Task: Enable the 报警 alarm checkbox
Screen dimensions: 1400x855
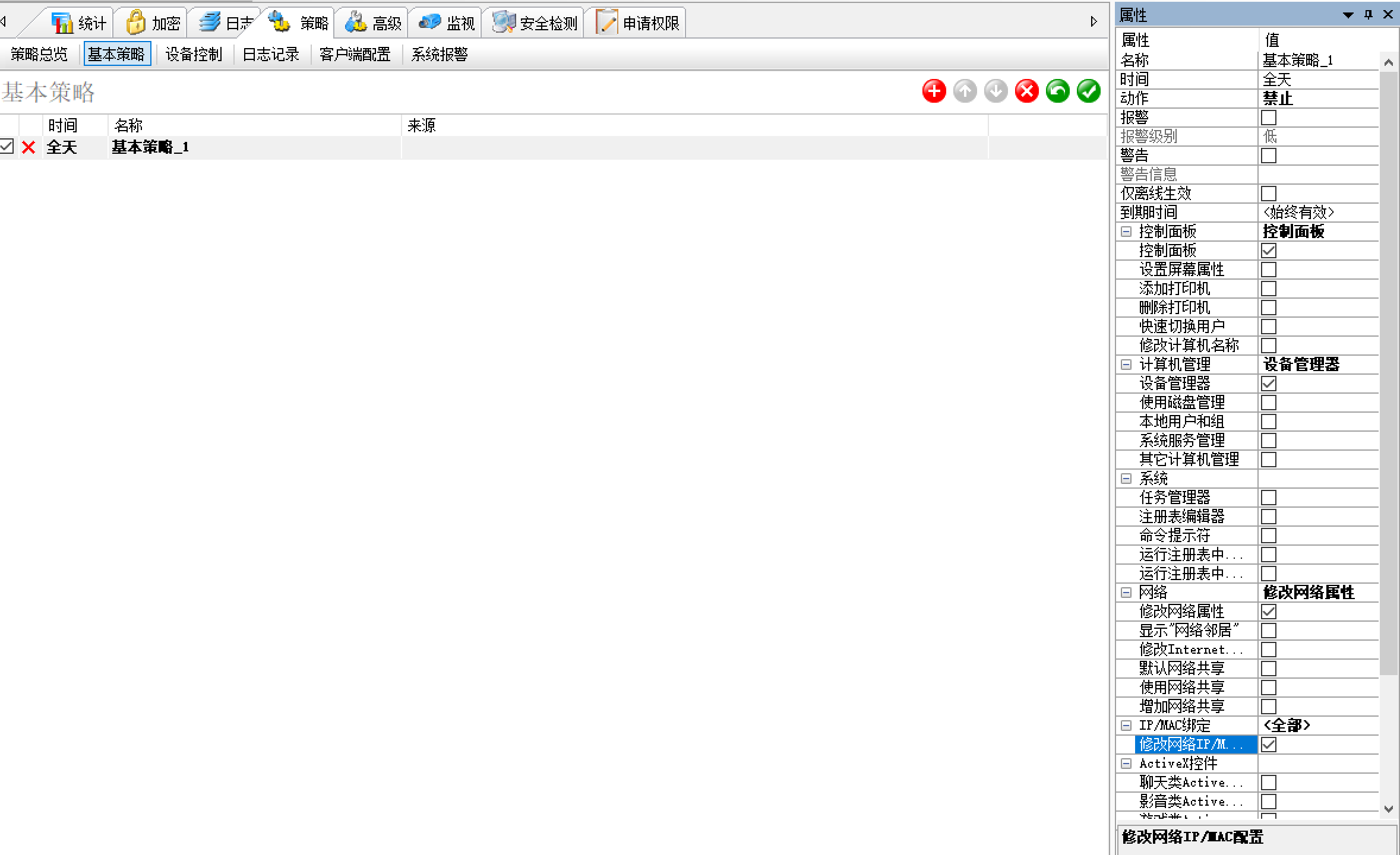Action: coord(1268,118)
